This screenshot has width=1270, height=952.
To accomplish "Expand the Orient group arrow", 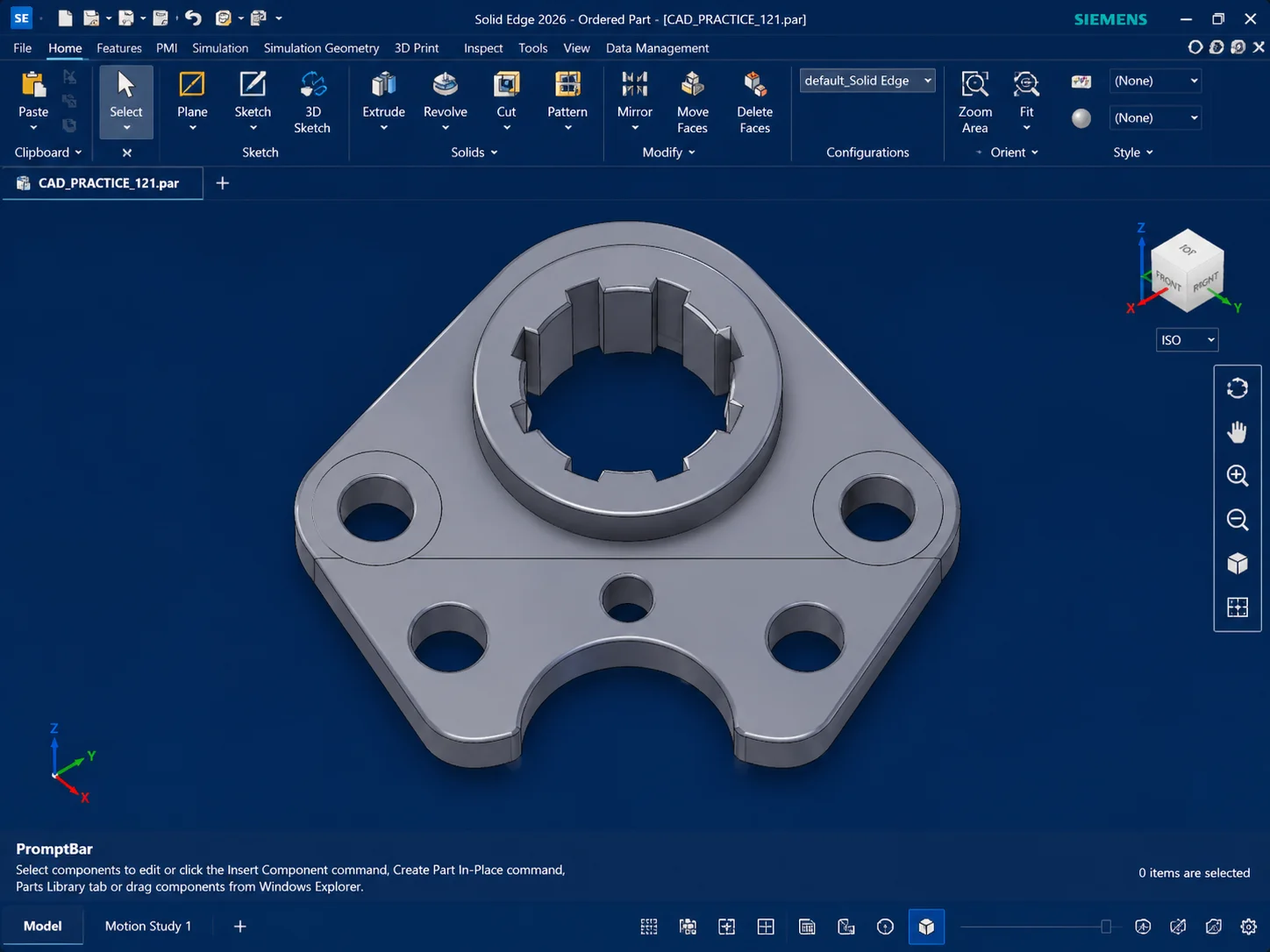I will click(x=1034, y=153).
